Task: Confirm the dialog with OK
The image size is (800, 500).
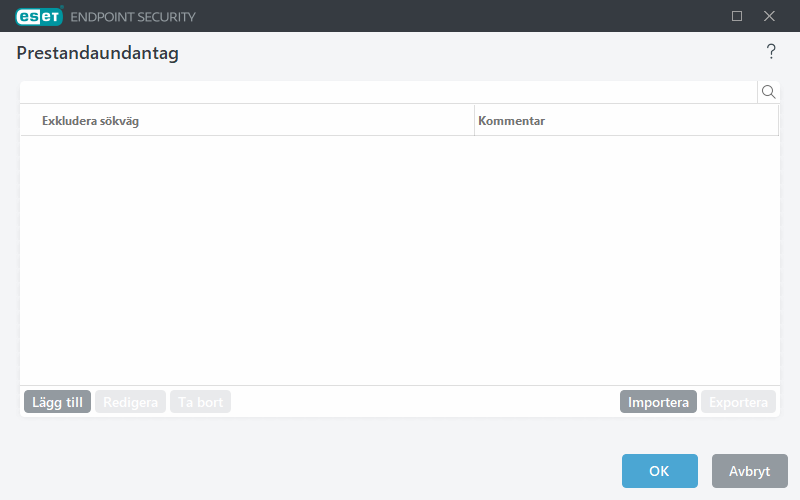Action: tap(659, 471)
